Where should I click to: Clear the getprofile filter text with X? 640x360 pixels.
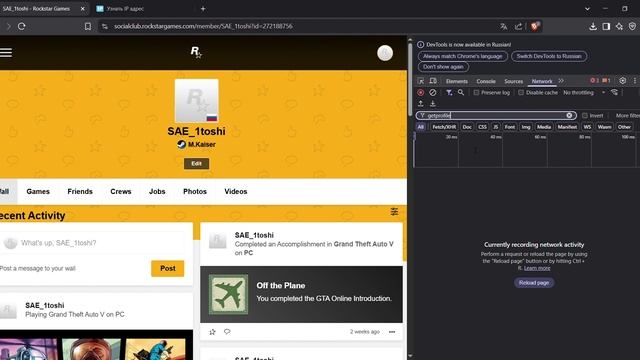(x=569, y=116)
